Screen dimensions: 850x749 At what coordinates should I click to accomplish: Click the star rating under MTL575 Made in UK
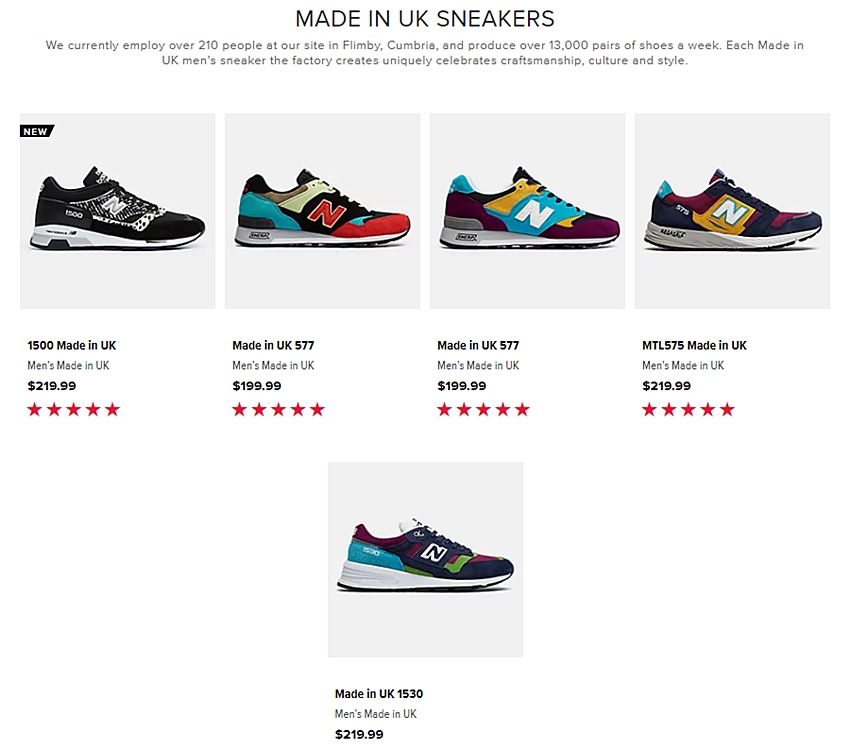click(x=688, y=409)
